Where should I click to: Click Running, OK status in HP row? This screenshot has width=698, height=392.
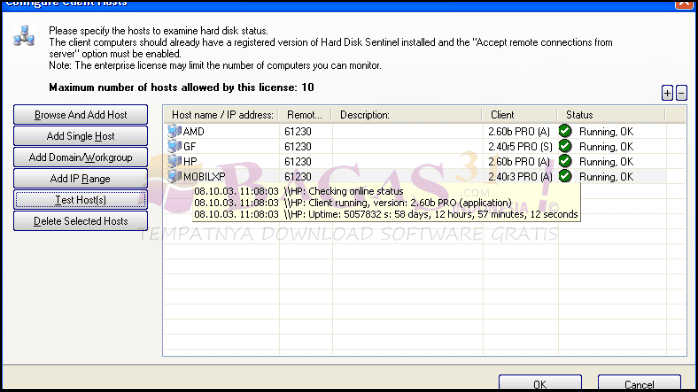coord(606,162)
